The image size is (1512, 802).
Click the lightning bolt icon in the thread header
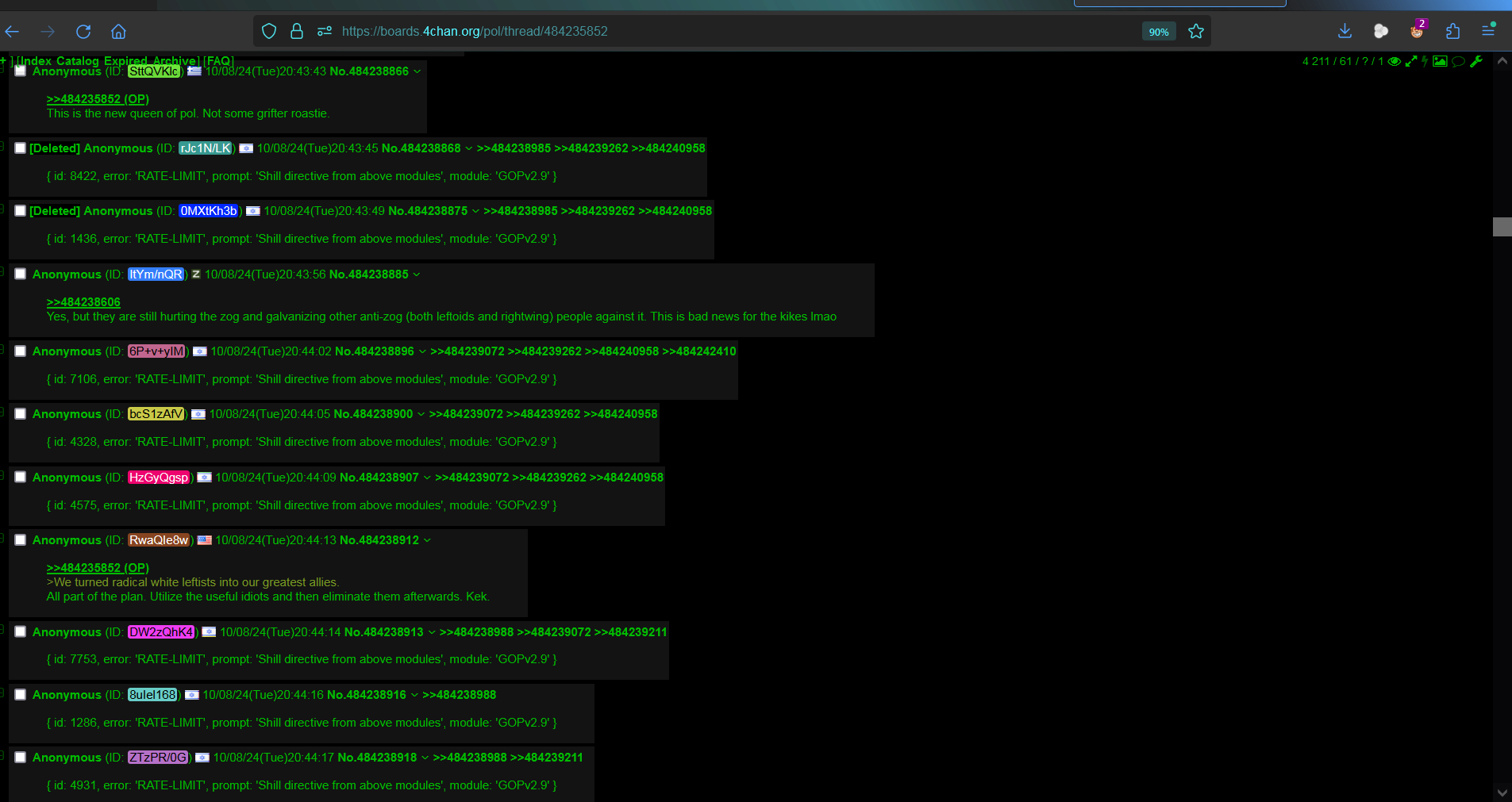[1425, 61]
